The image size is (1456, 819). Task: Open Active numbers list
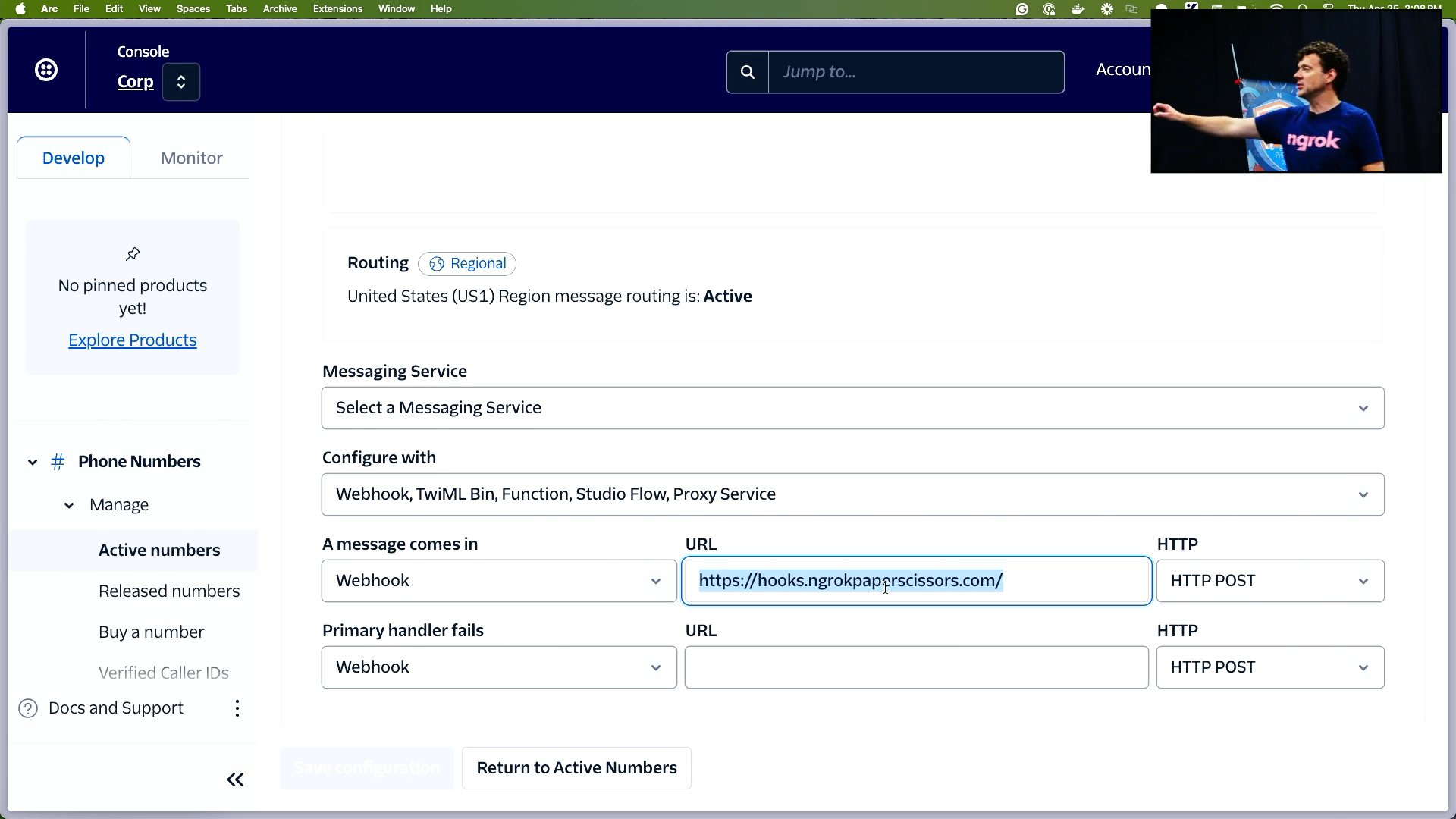160,549
